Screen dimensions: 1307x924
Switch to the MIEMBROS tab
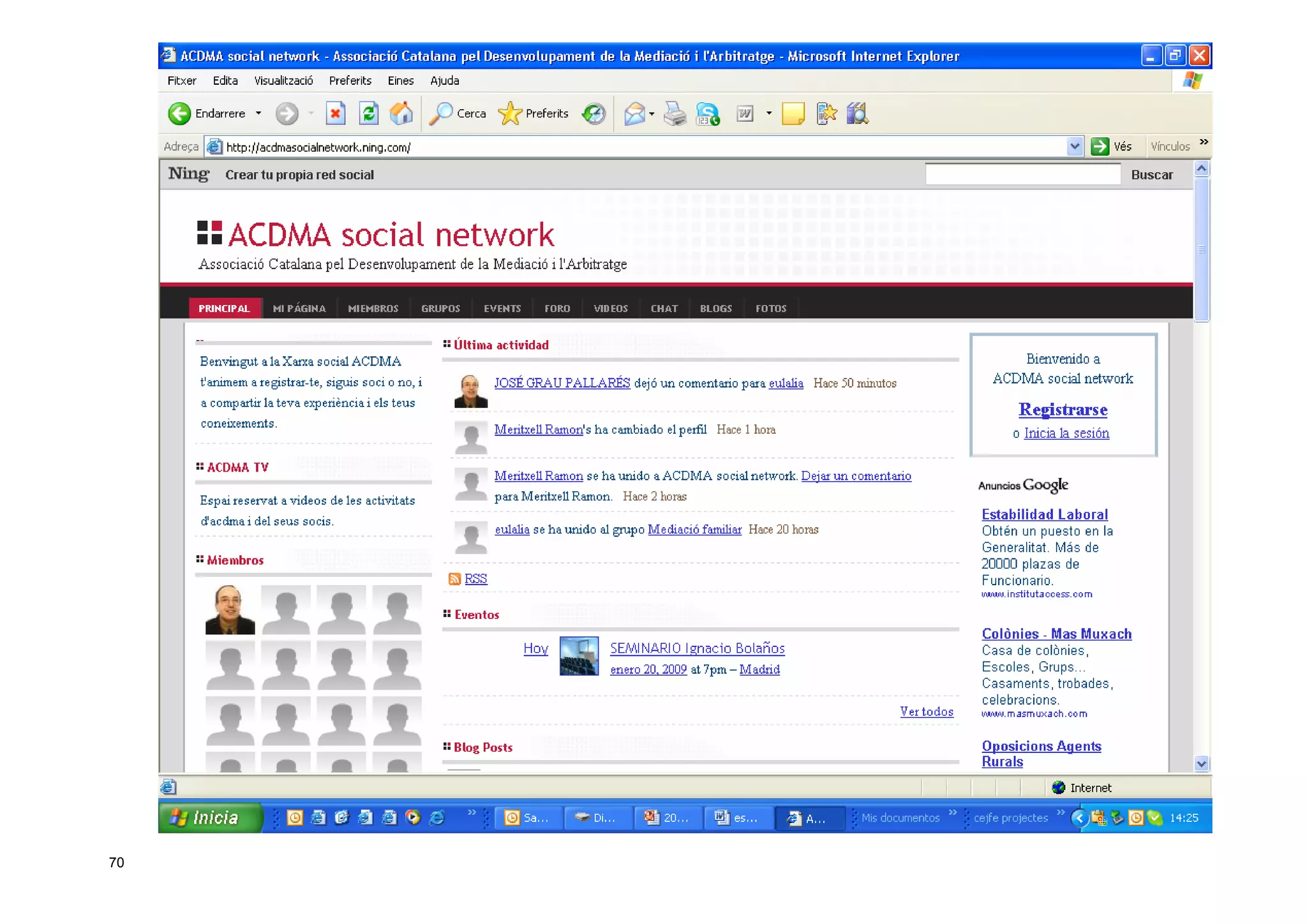373,308
